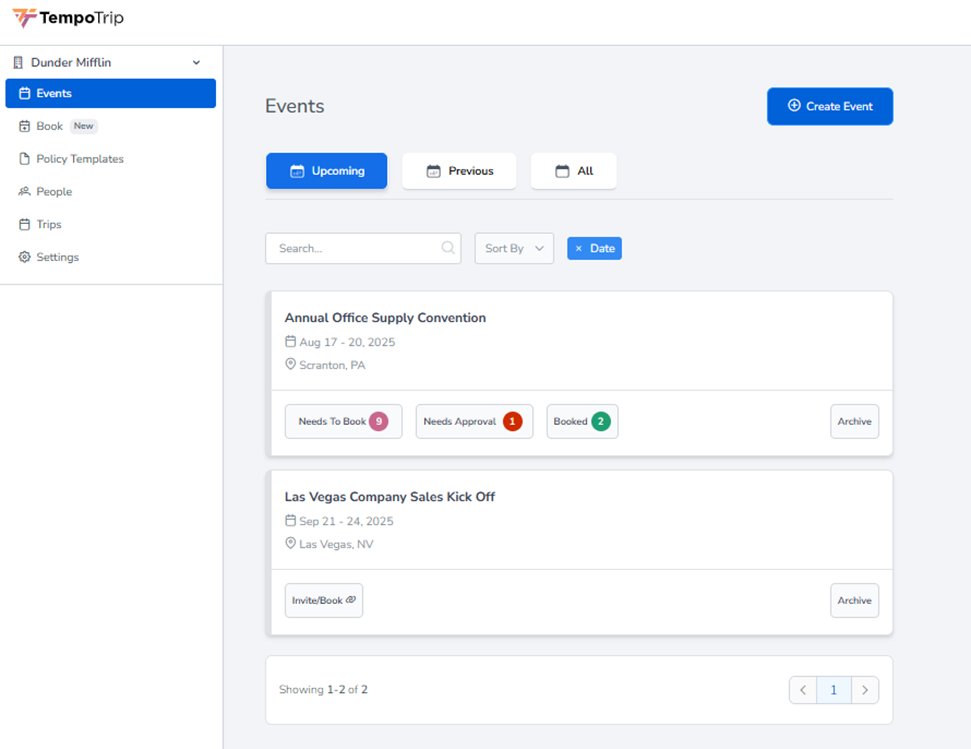The width and height of the screenshot is (971, 749).
Task: Click the events Search input field
Action: pyautogui.click(x=355, y=248)
